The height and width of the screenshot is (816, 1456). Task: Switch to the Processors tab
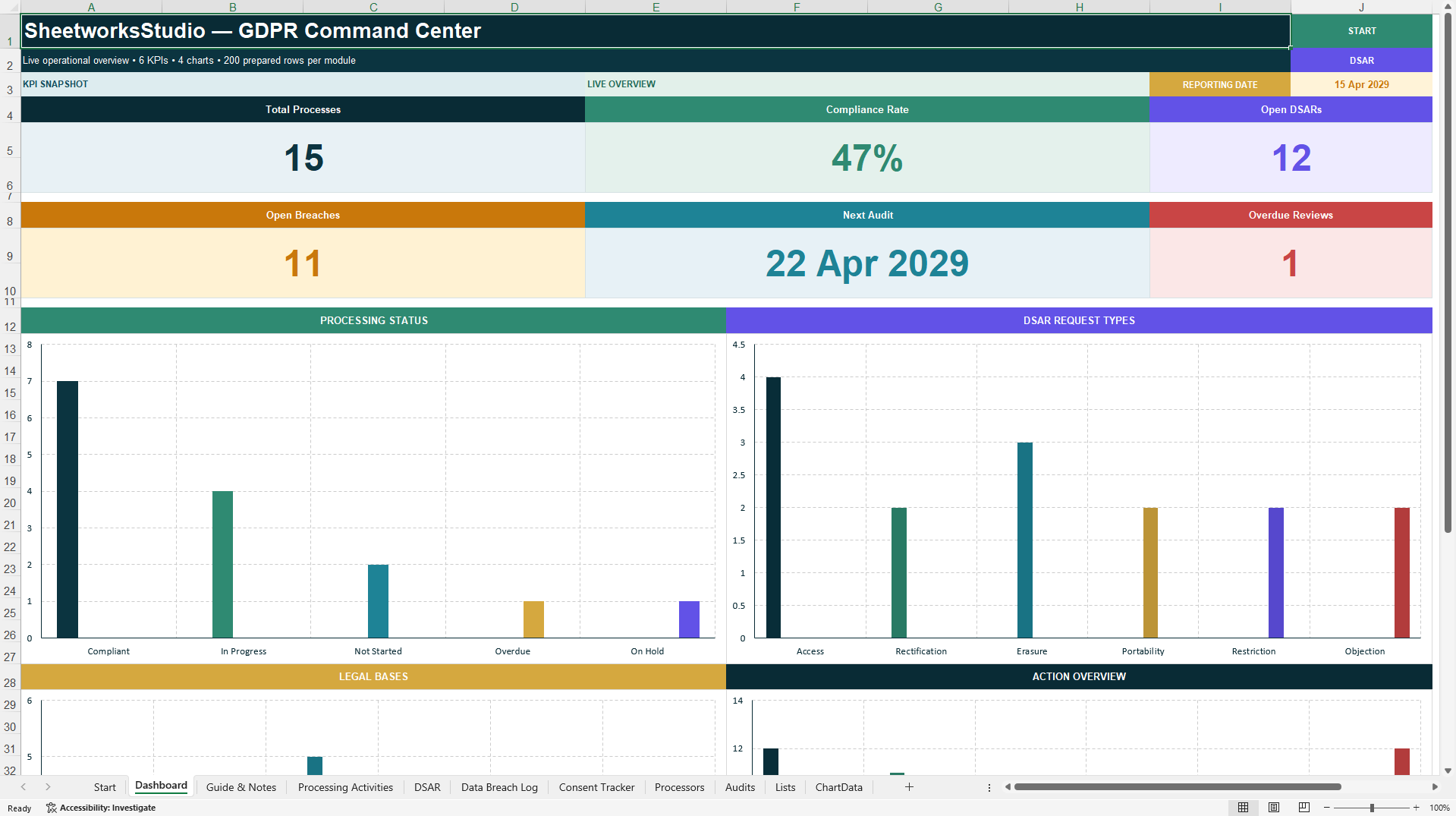tap(679, 787)
